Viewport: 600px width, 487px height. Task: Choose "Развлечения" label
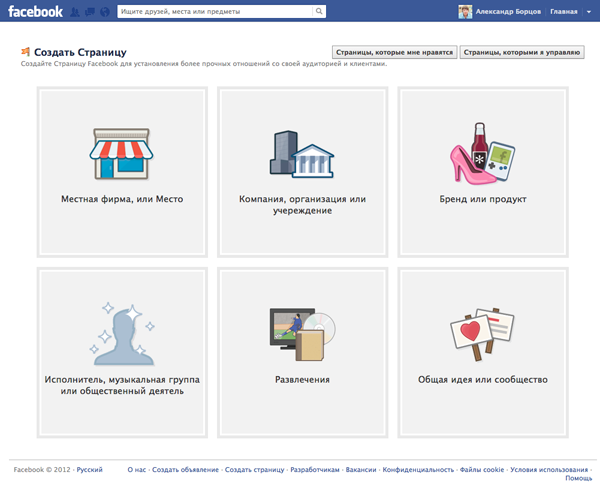pos(302,380)
